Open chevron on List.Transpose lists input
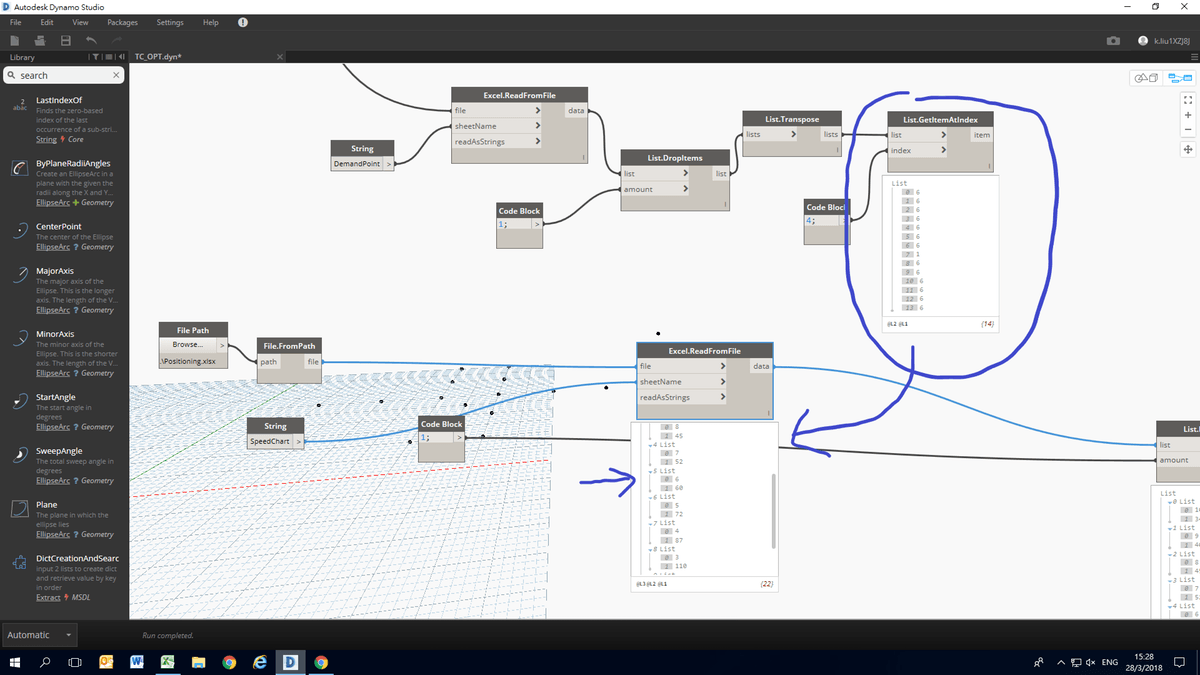The image size is (1200, 675). [793, 134]
